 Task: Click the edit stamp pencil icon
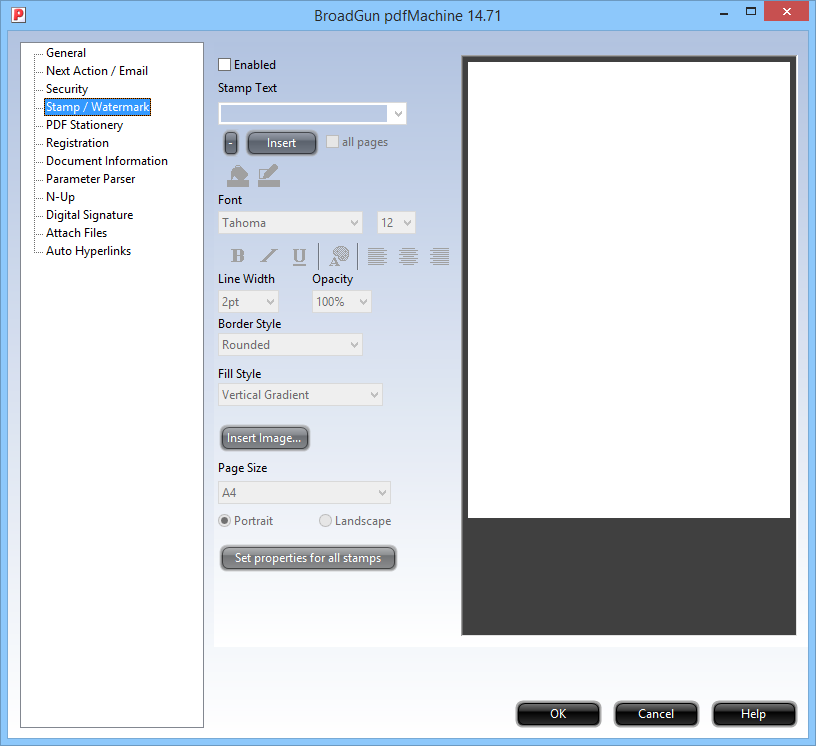[269, 176]
